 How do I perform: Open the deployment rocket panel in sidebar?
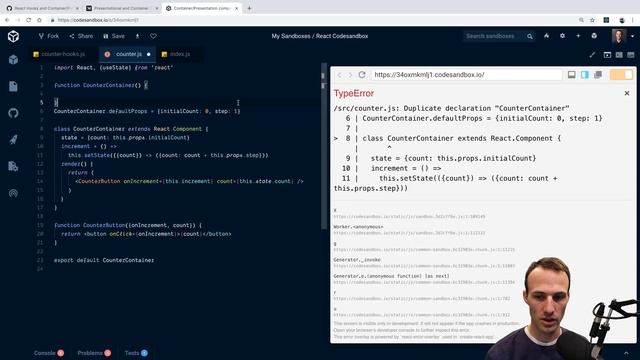click(13, 140)
